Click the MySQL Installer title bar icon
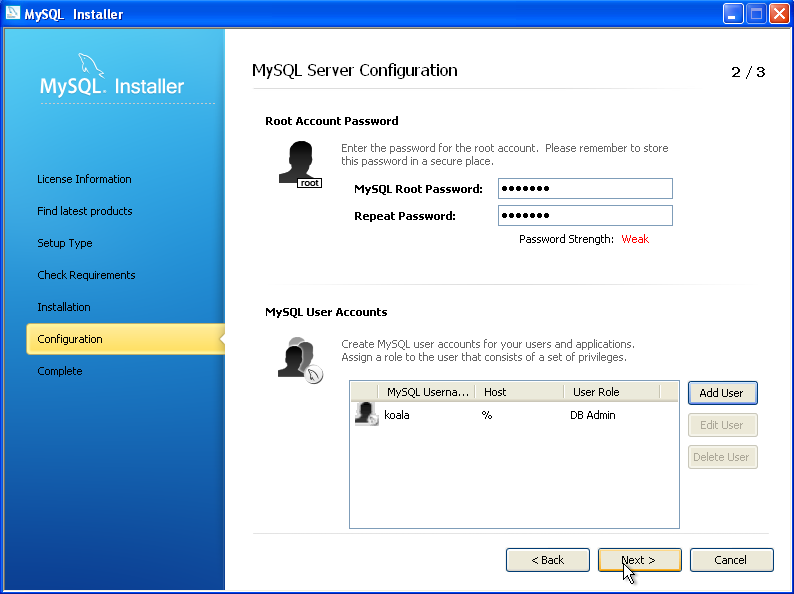This screenshot has width=794, height=594. [12, 14]
